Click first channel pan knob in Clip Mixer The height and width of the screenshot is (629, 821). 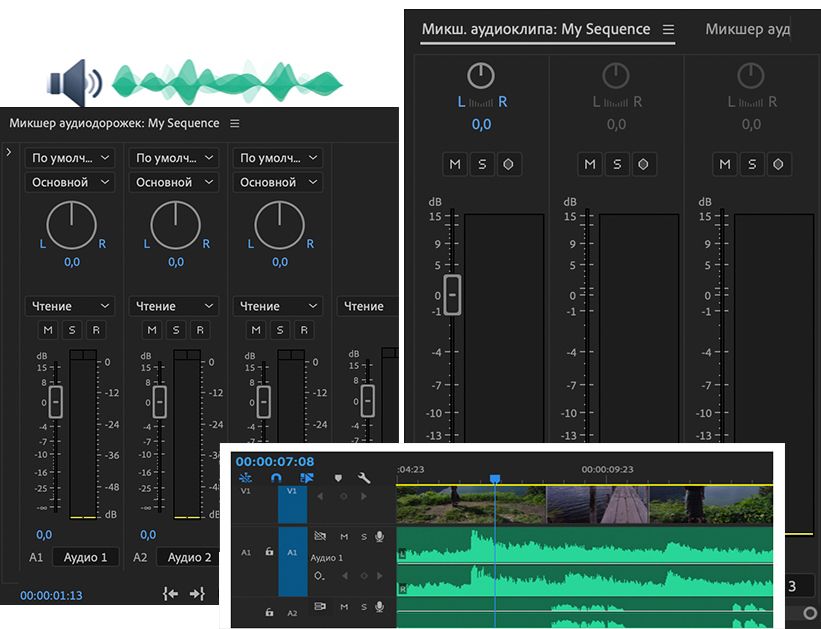[481, 75]
